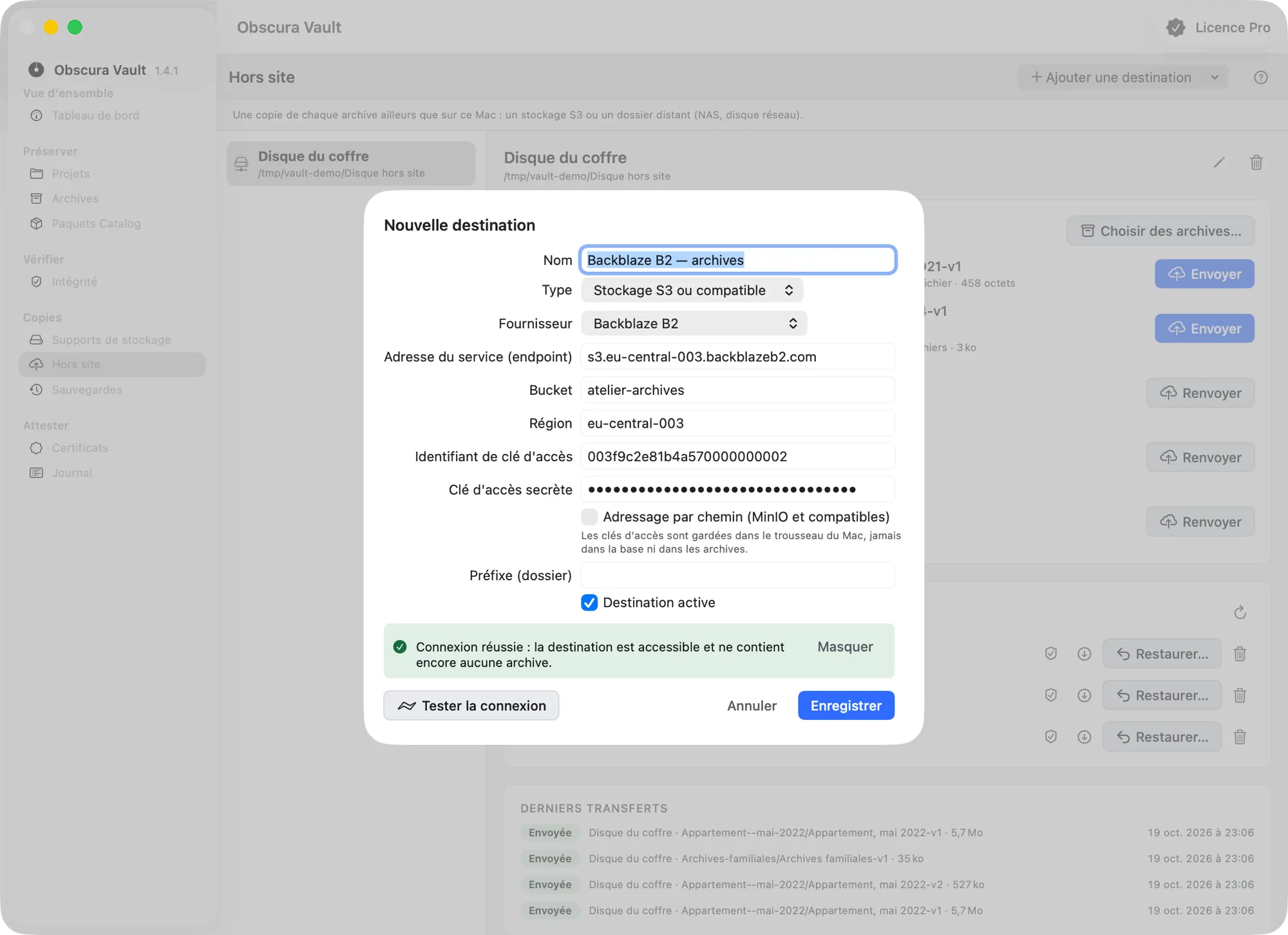Click the download icon in second Restaurer row

click(x=1084, y=695)
